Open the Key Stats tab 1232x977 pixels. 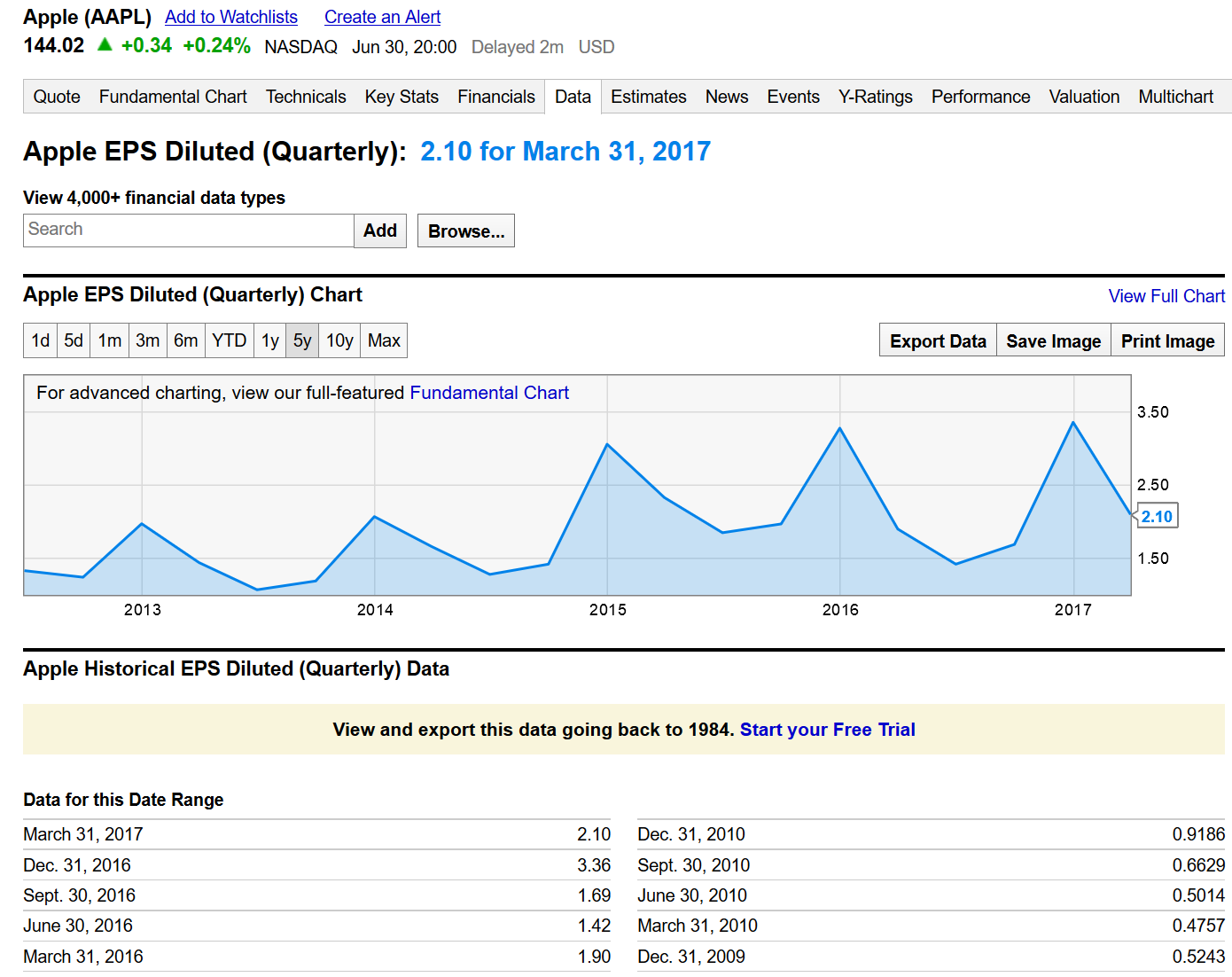click(x=402, y=97)
